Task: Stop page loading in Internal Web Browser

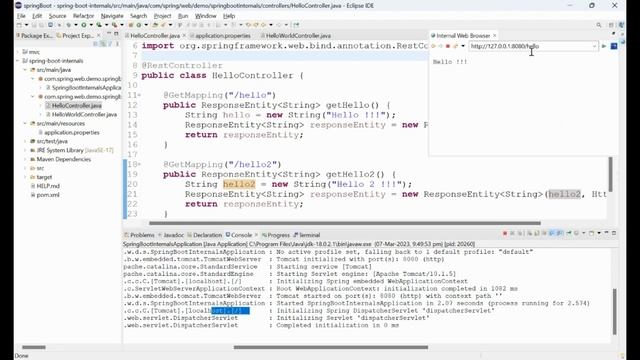Action: 448,46
